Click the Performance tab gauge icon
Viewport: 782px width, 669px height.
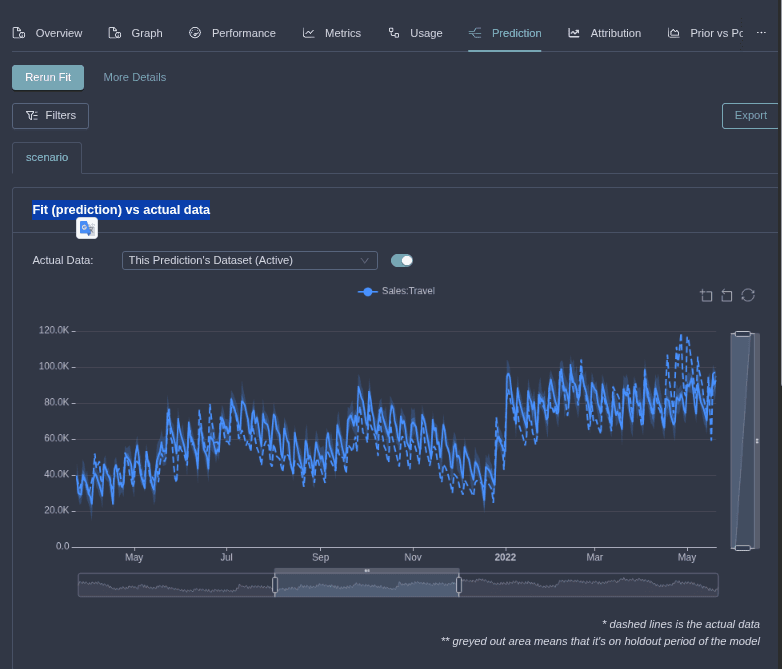(x=195, y=33)
